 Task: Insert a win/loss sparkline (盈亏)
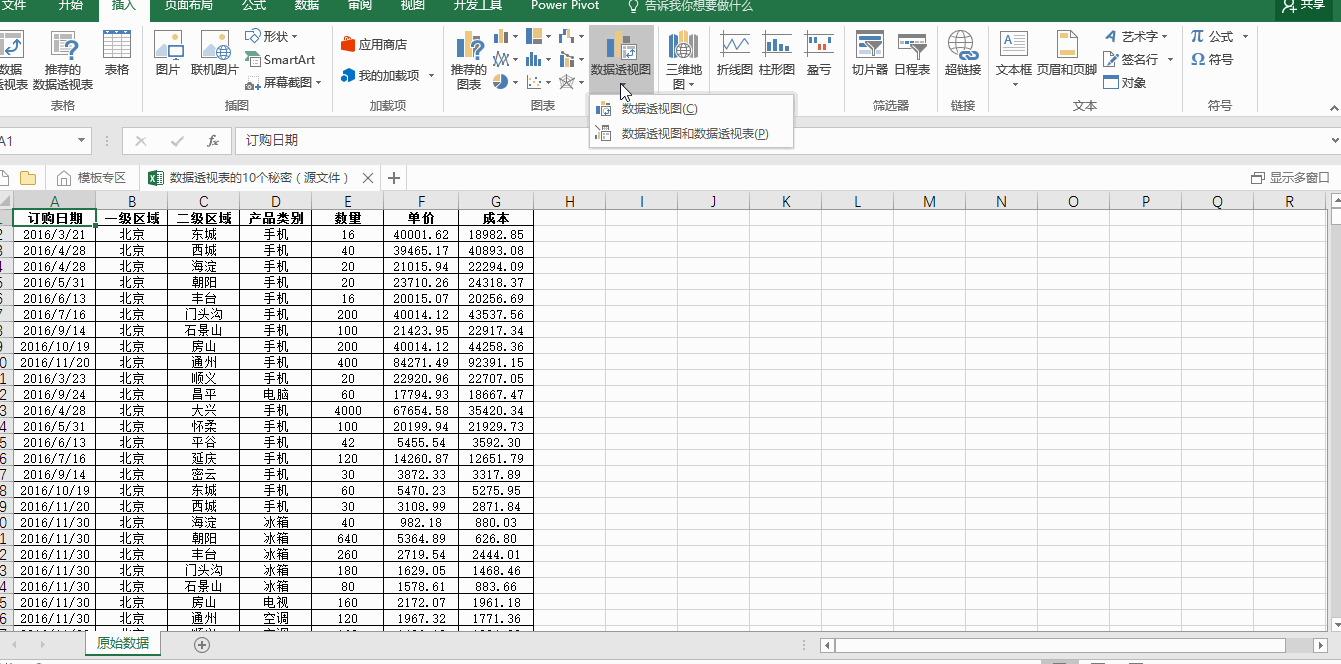coord(819,53)
